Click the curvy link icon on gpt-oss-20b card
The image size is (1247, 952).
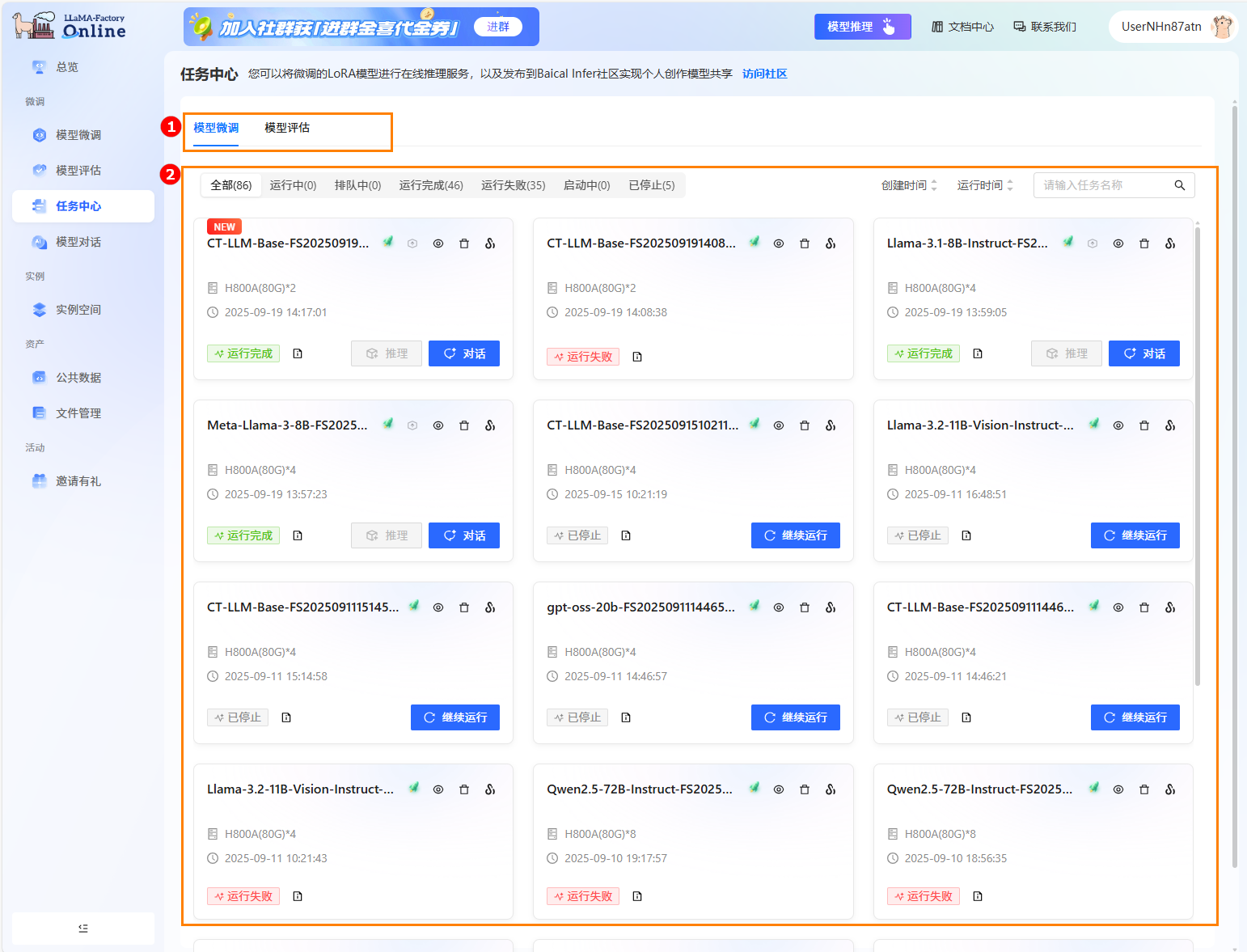pyautogui.click(x=831, y=607)
